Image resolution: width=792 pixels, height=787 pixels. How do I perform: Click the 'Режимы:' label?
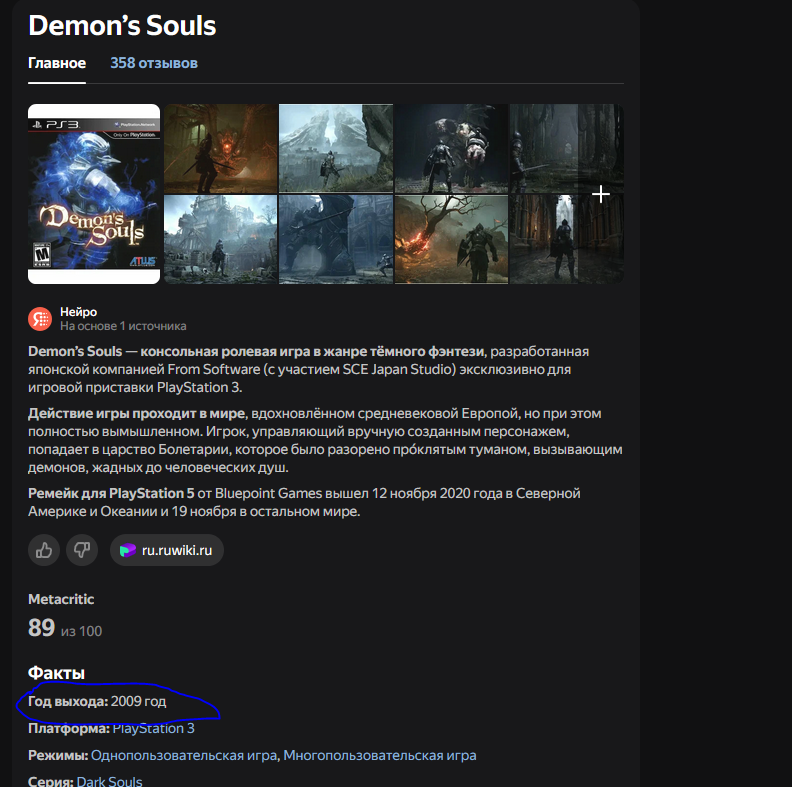point(58,756)
